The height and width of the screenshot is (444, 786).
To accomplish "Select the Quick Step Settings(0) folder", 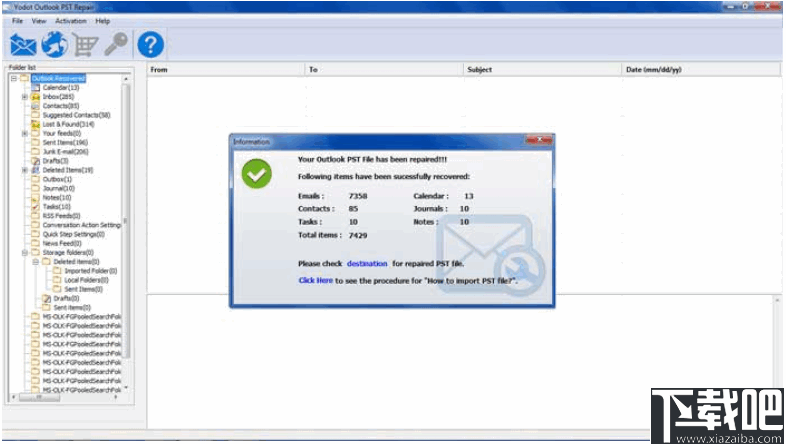I will (74, 234).
